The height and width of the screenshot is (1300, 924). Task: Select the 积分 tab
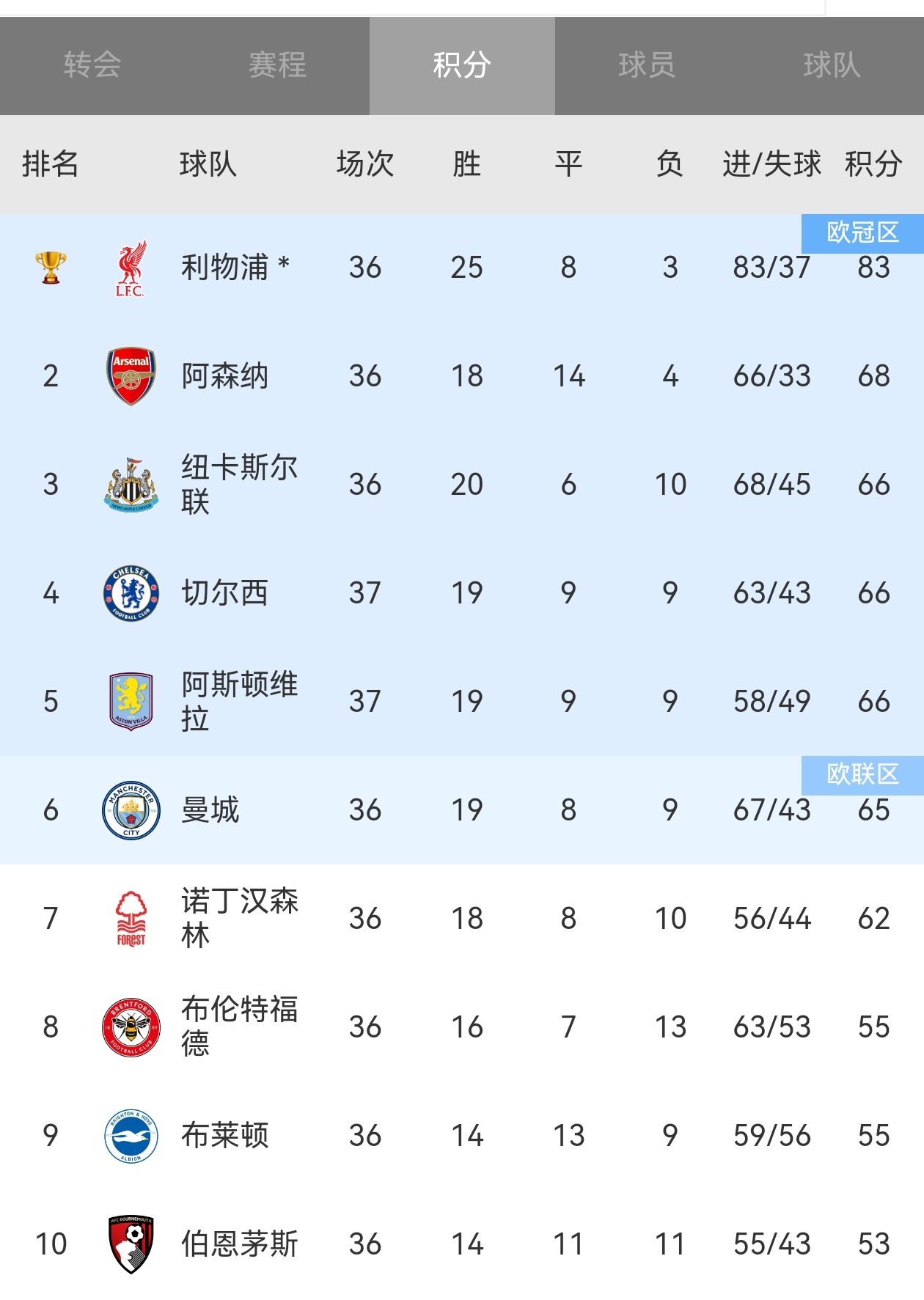(x=462, y=65)
